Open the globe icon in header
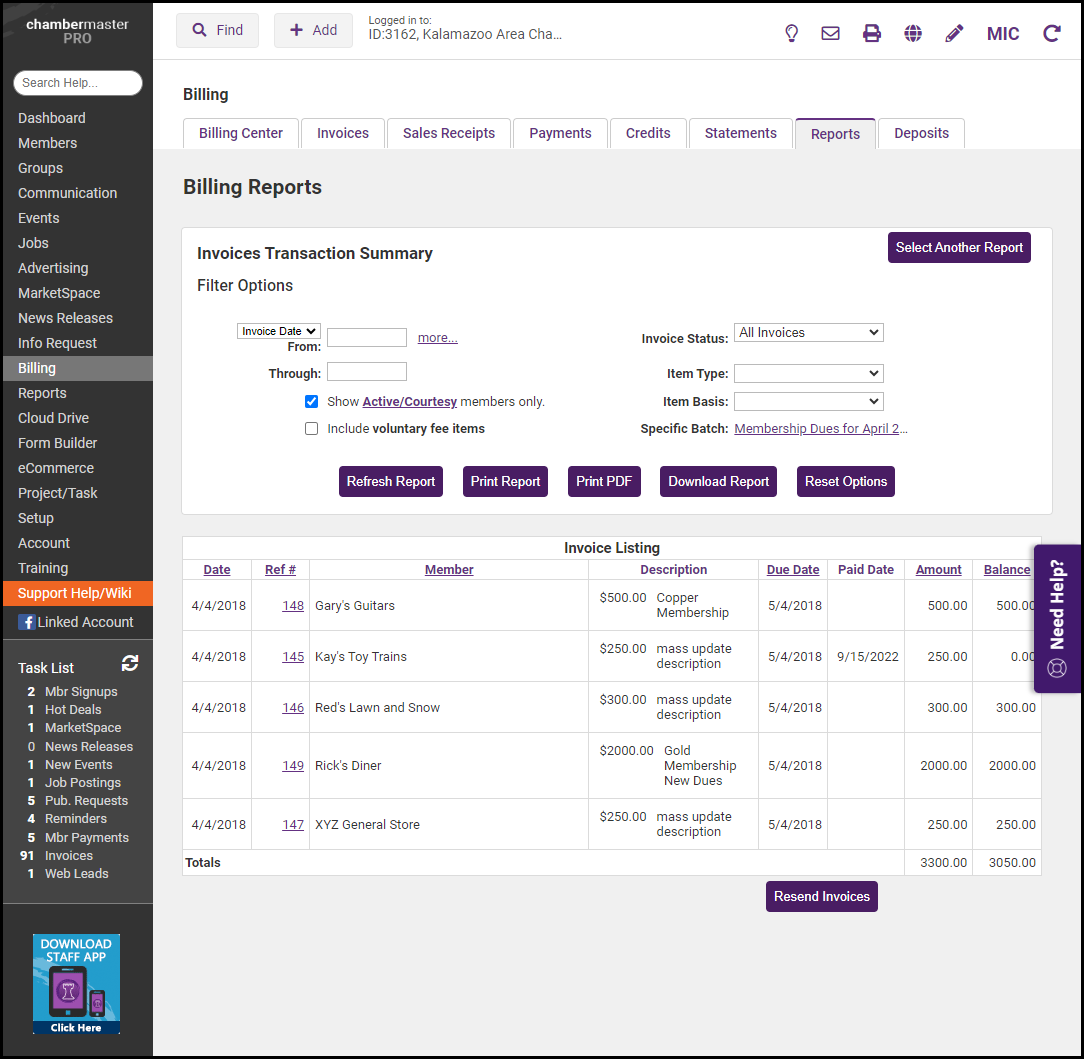1084x1059 pixels. [913, 33]
